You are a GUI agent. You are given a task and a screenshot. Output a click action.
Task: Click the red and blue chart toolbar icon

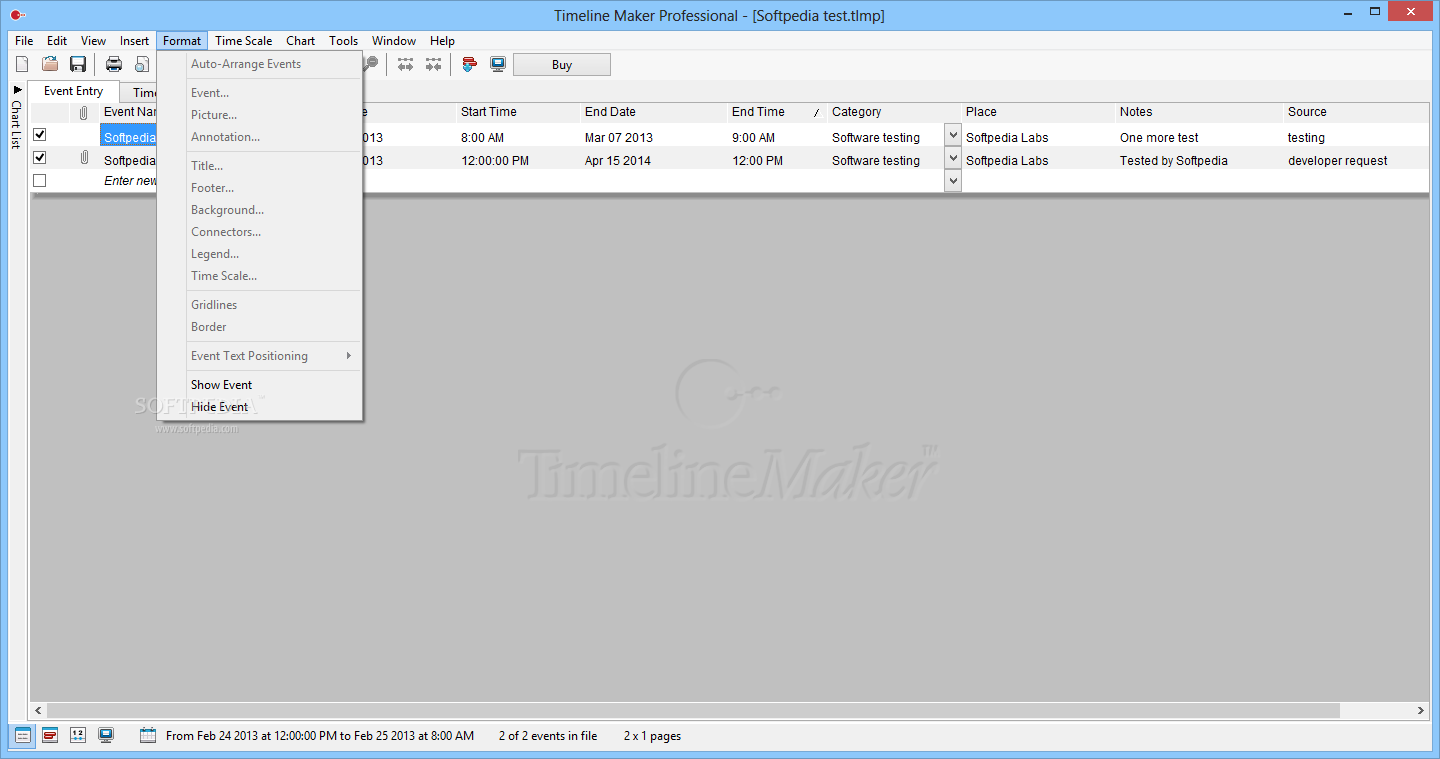[x=469, y=65]
